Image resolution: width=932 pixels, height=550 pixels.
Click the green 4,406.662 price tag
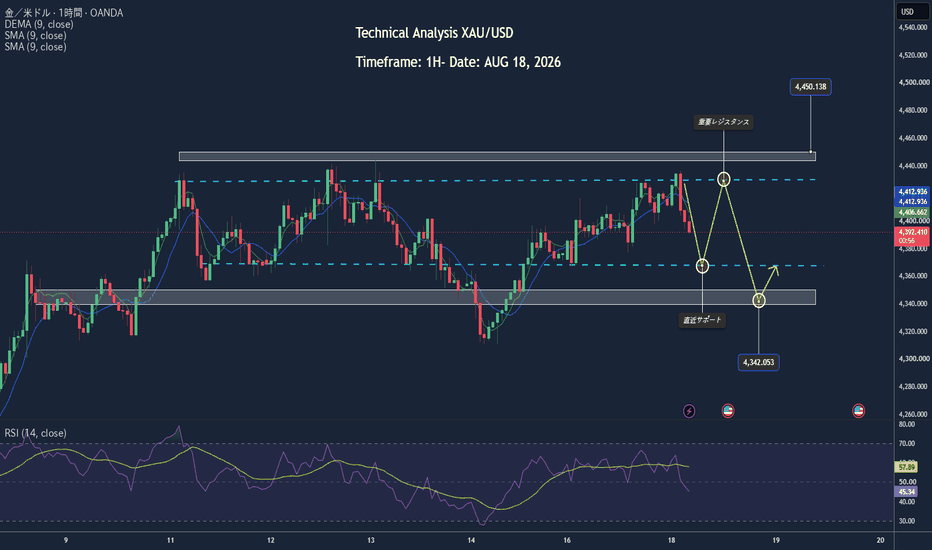click(912, 212)
